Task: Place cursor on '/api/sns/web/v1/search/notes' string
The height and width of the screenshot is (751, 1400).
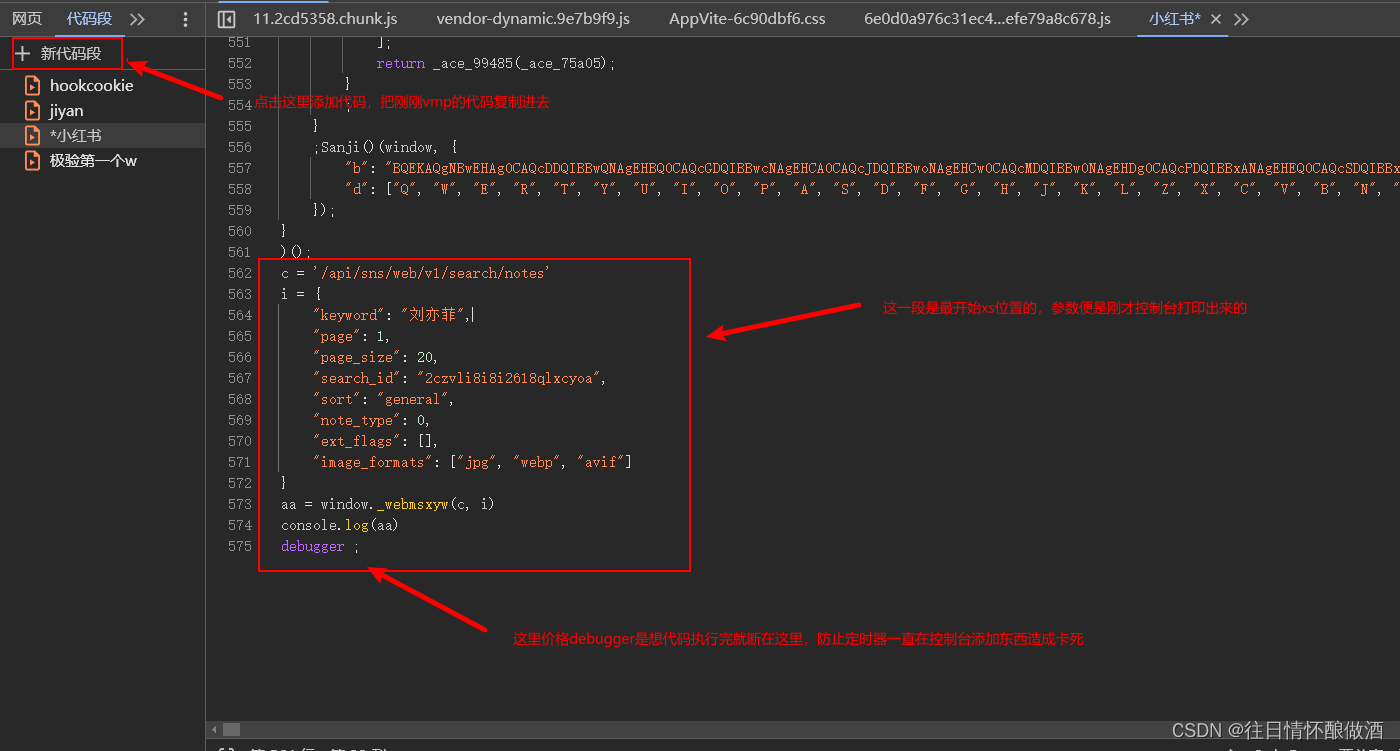Action: [x=431, y=273]
